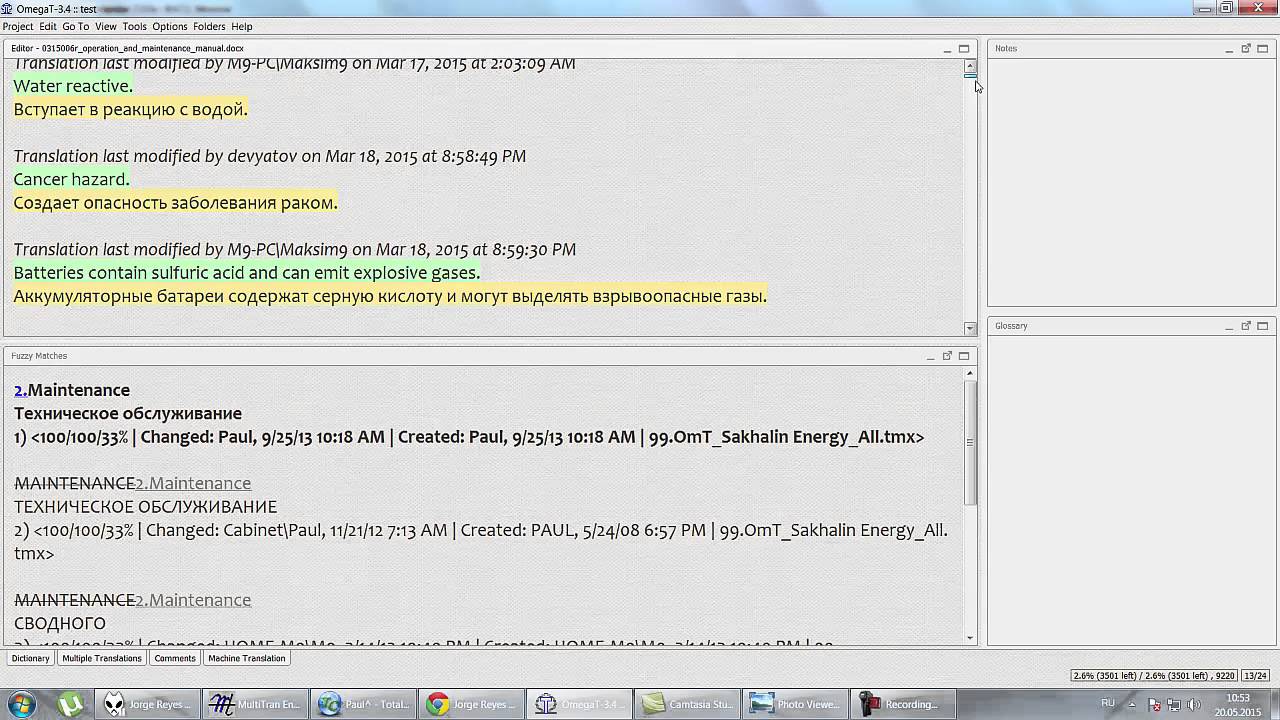Screen dimensions: 1280x720
Task: Undock the Glossary pane
Action: [1246, 326]
